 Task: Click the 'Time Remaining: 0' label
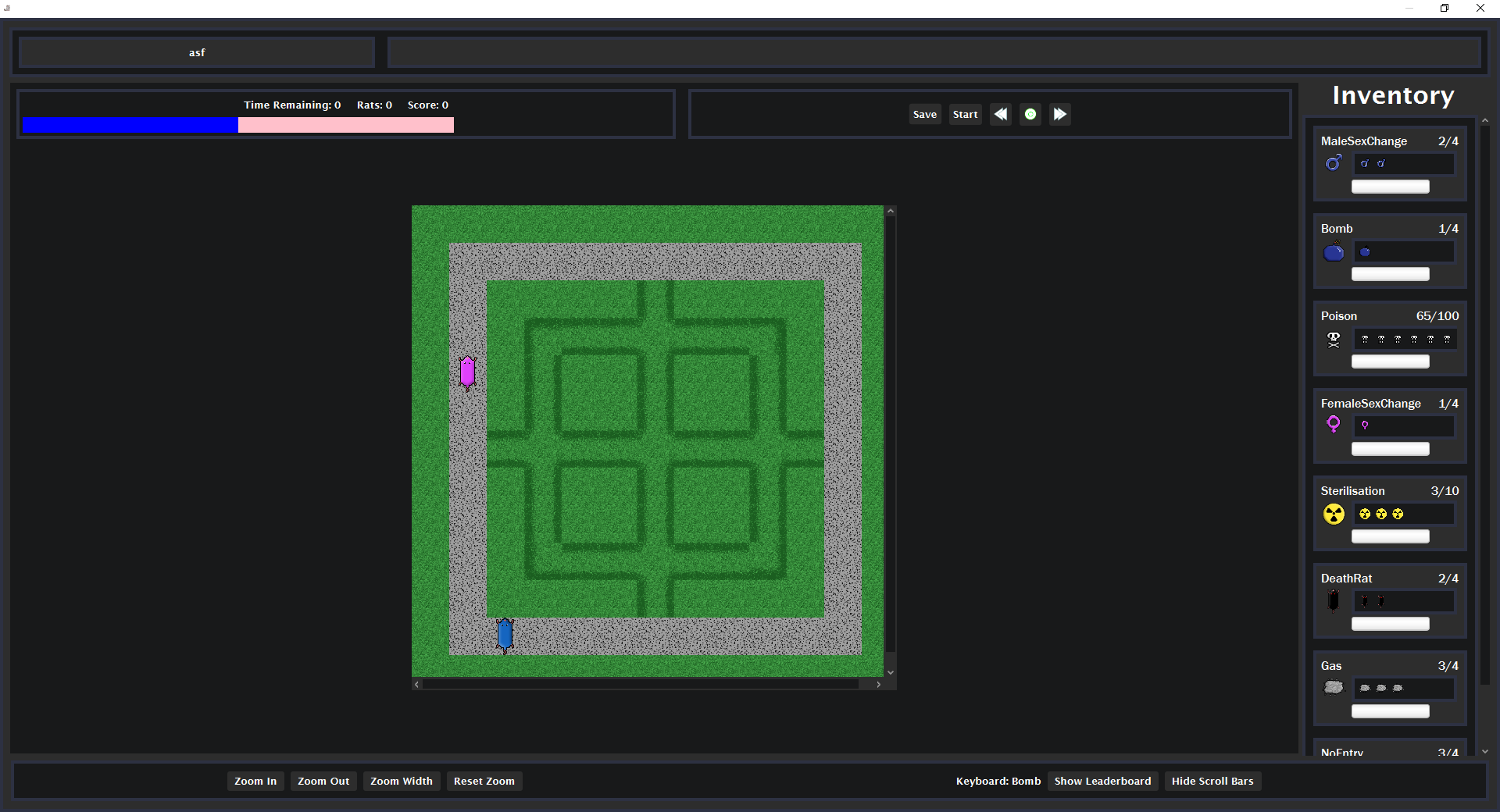[292, 105]
